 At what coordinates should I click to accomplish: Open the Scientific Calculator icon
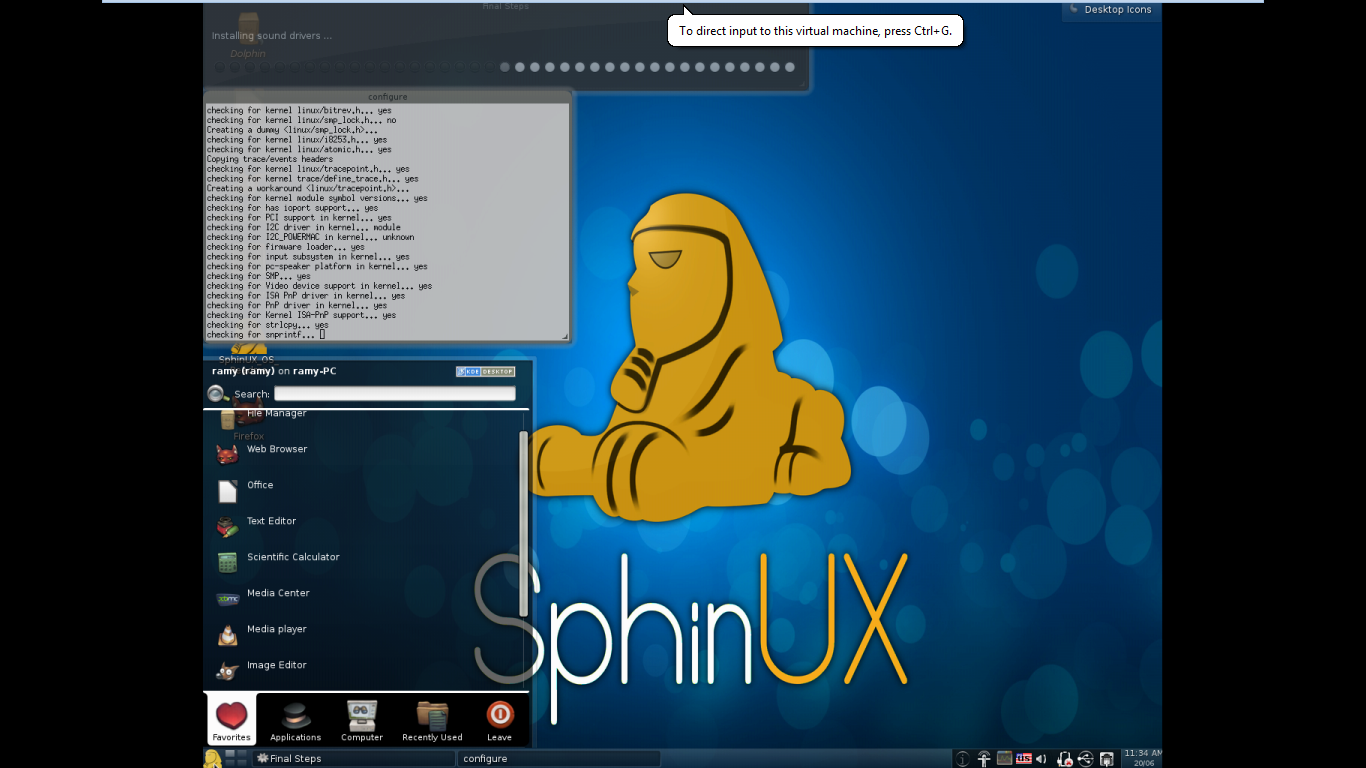pos(227,562)
